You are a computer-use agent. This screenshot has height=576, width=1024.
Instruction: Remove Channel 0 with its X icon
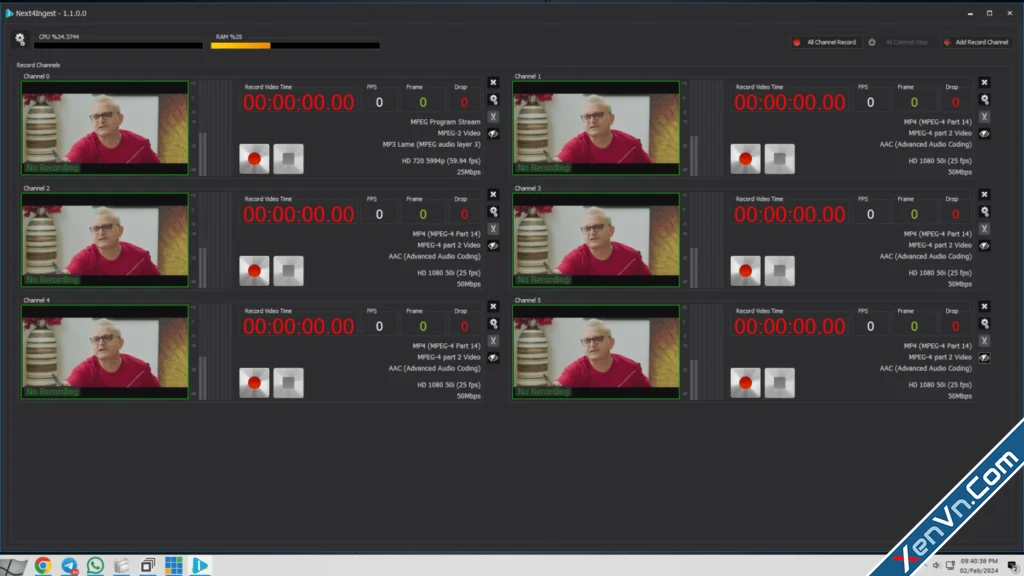click(493, 82)
